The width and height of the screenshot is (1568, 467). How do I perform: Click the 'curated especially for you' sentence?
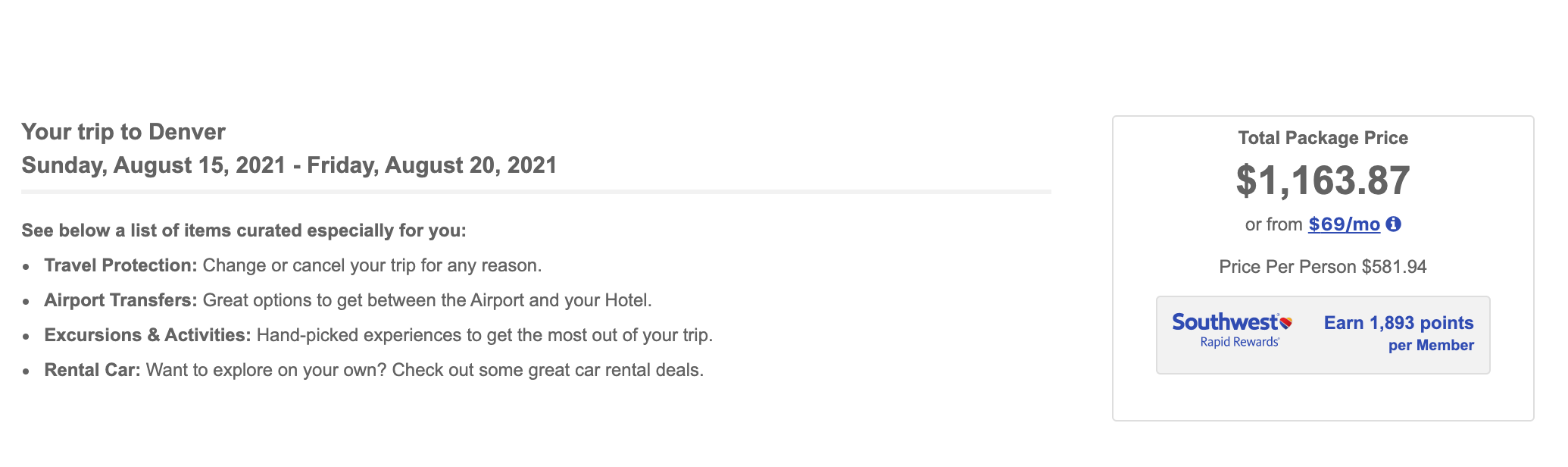coord(243,230)
